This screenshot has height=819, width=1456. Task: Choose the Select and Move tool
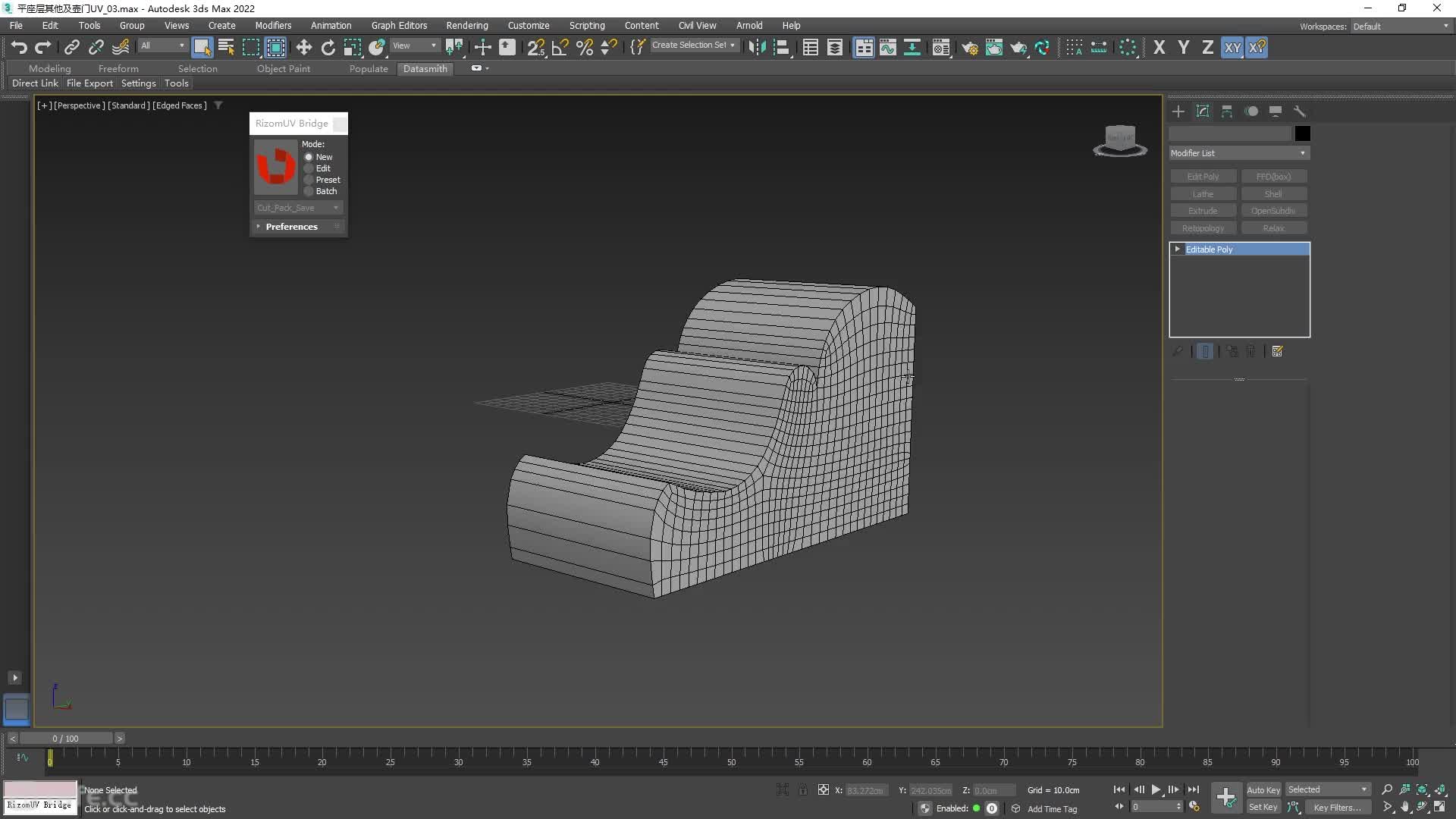(303, 47)
